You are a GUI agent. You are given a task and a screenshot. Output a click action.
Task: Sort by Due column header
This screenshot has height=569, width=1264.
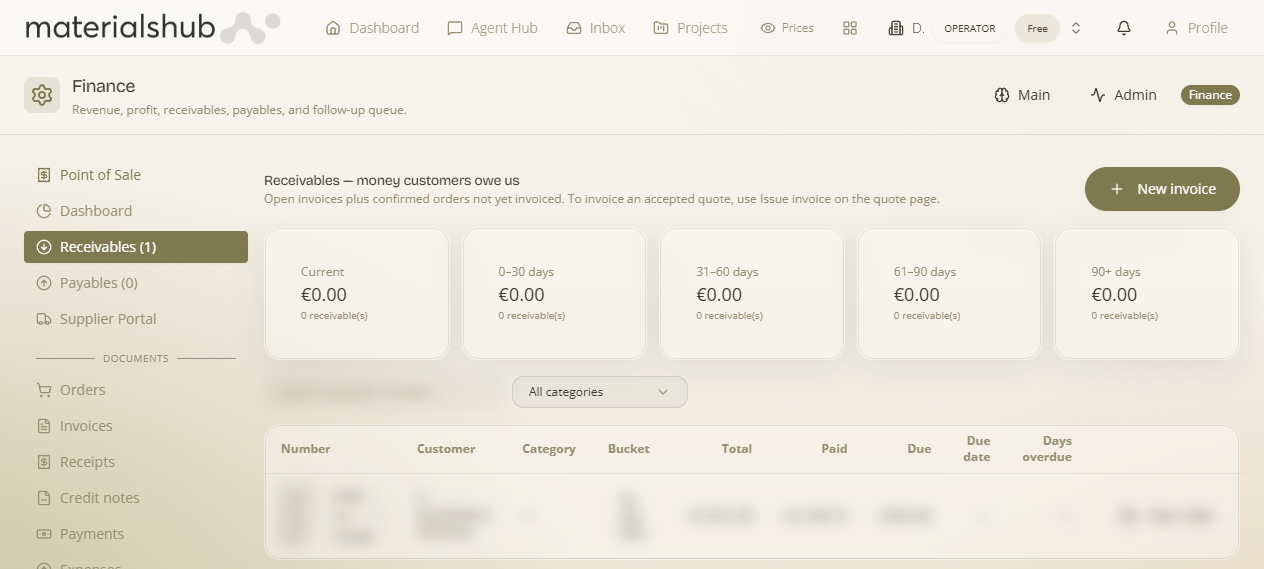[919, 449]
